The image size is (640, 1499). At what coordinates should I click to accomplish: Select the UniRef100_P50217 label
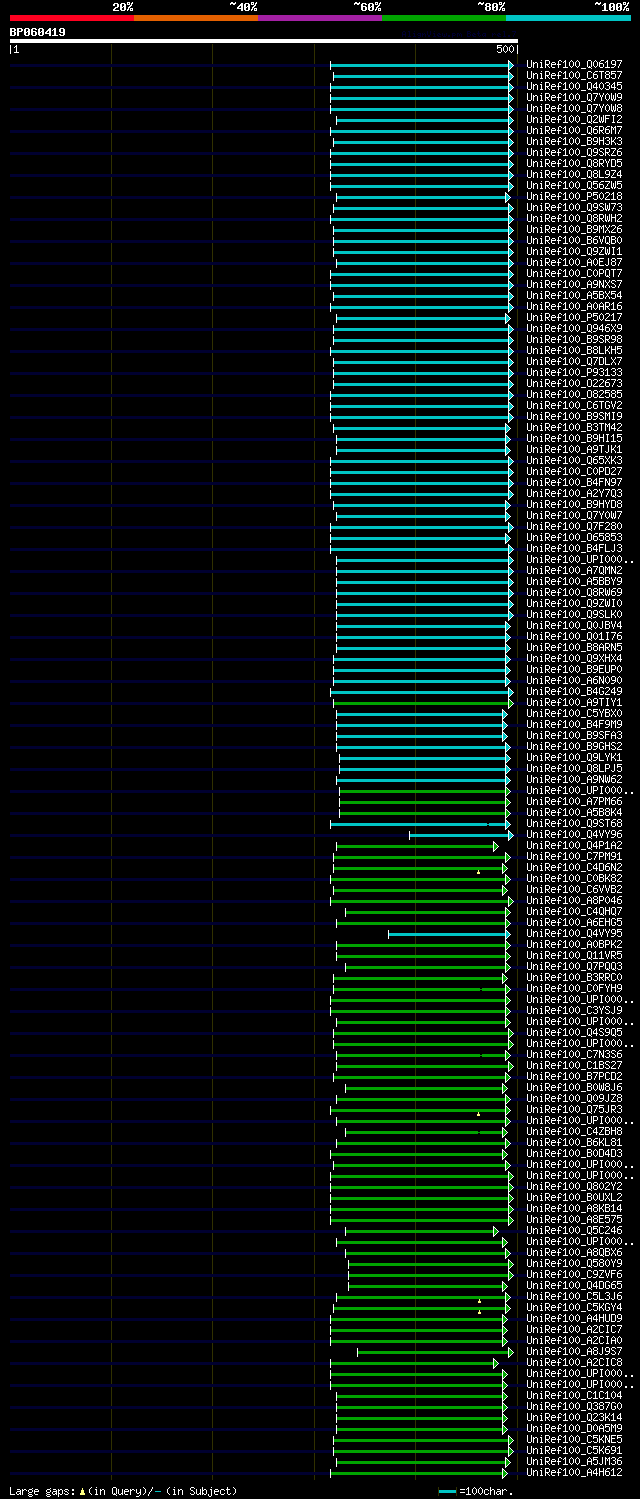pyautogui.click(x=574, y=317)
